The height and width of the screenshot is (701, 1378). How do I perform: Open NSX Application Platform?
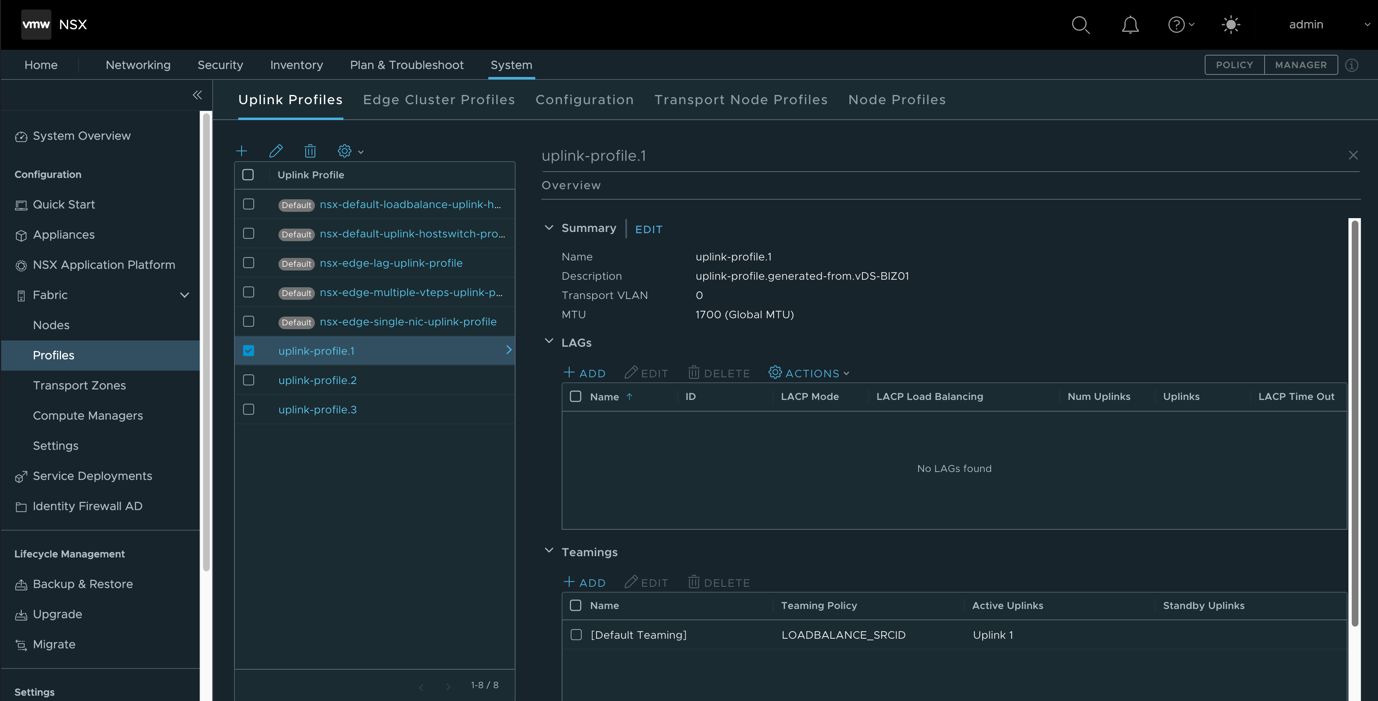pyautogui.click(x=104, y=265)
